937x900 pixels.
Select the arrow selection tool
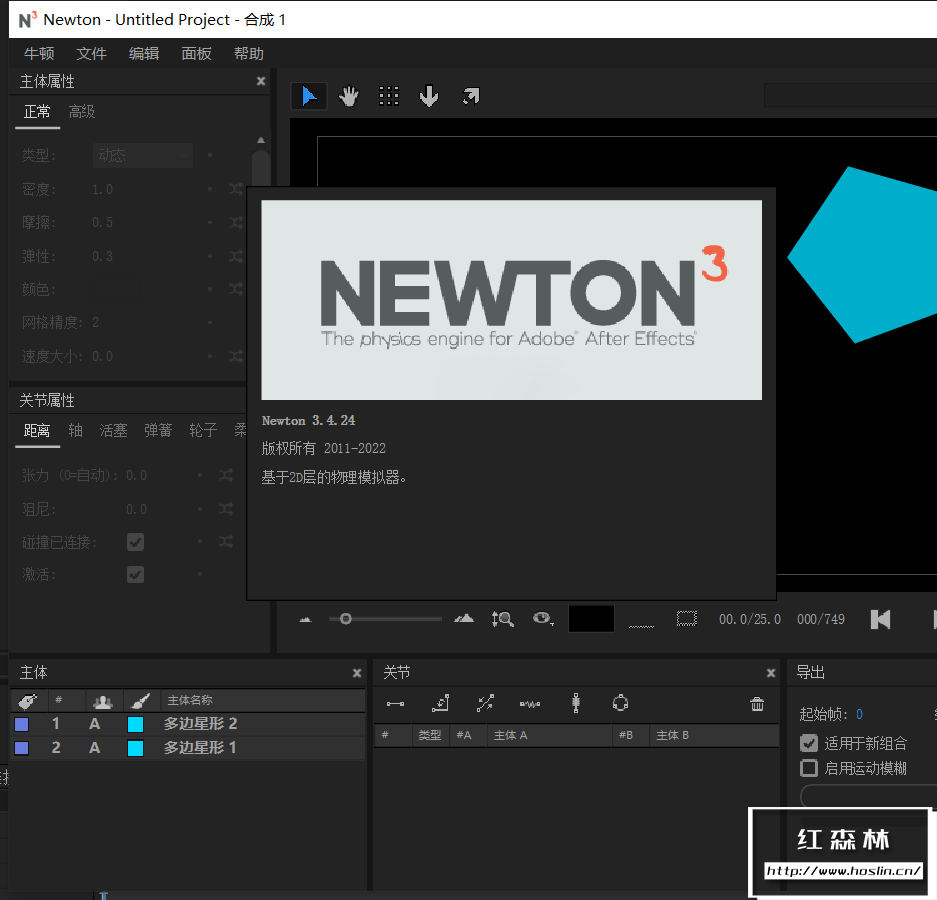pyautogui.click(x=309, y=96)
